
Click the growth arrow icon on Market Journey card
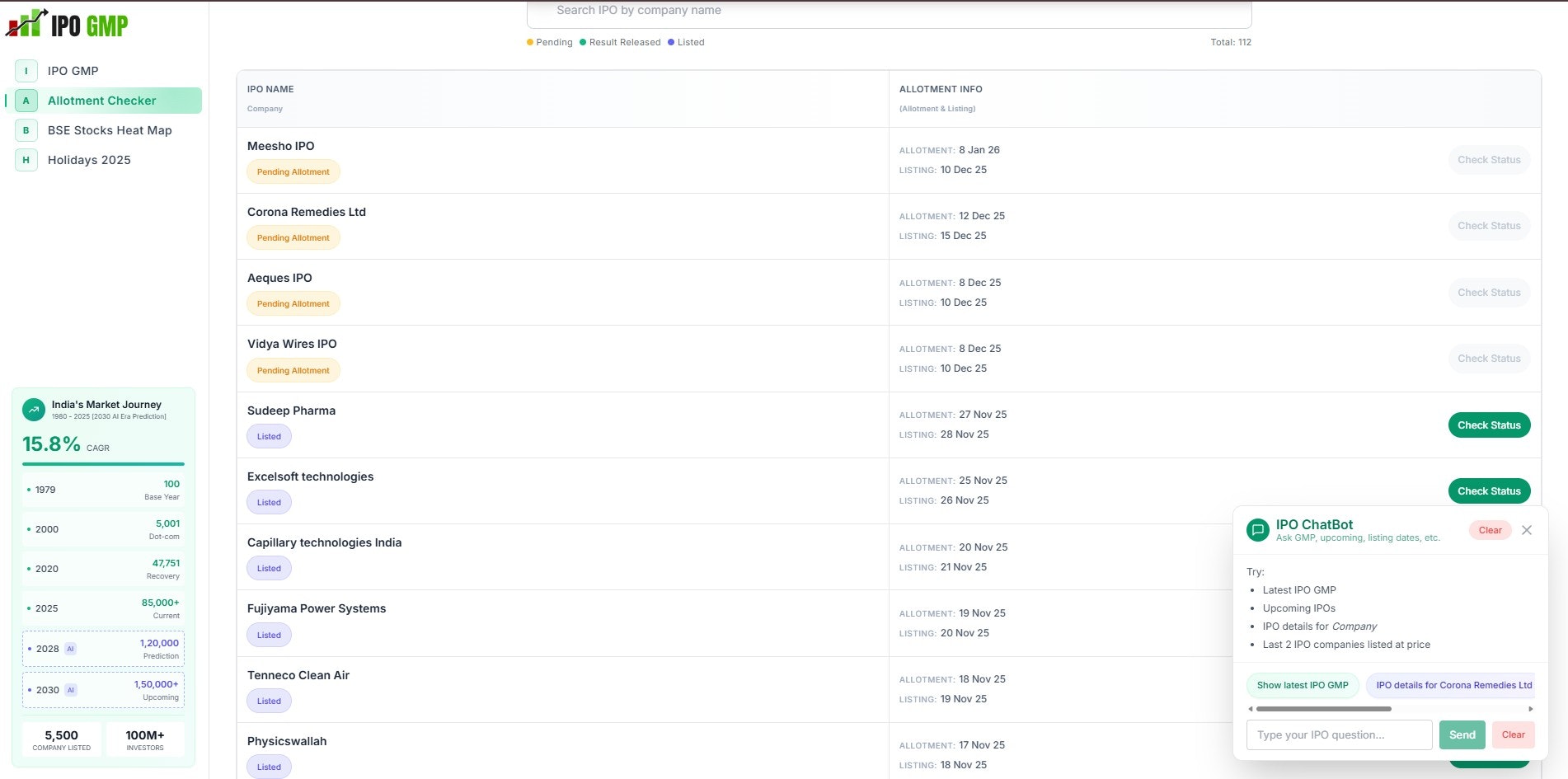tap(32, 409)
